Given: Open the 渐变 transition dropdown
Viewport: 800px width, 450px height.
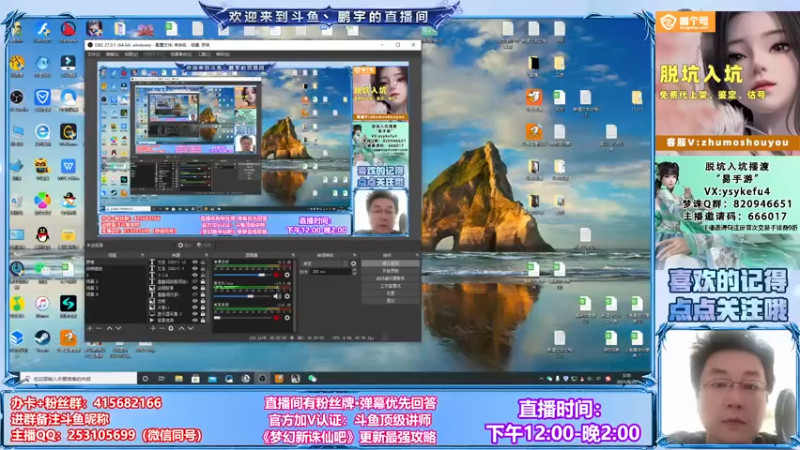Looking at the screenshot, I should (325, 263).
